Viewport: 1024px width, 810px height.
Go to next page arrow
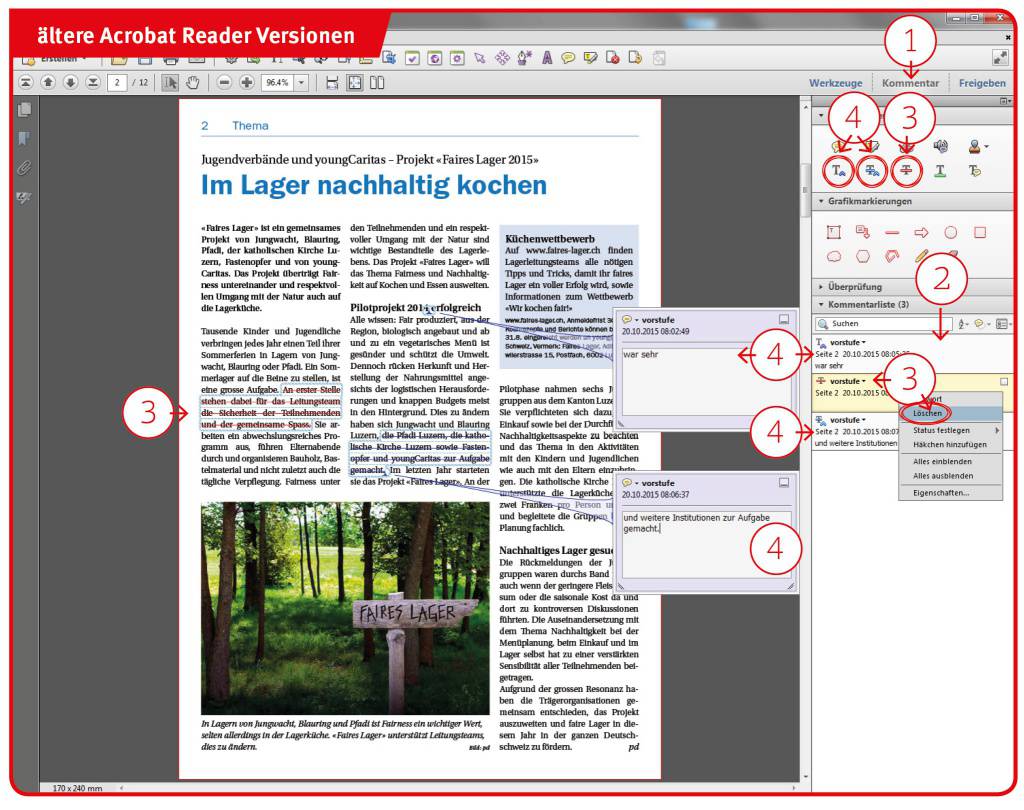(x=71, y=82)
